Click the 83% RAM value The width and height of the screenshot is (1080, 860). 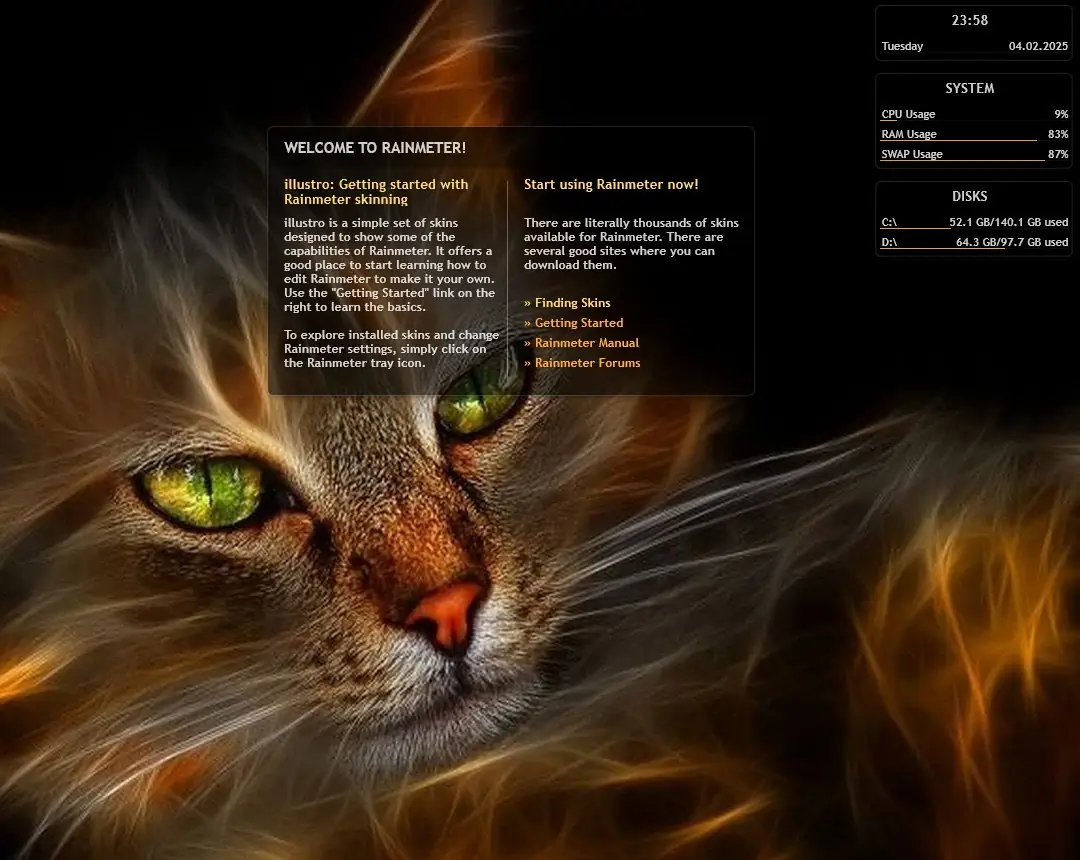[1058, 134]
